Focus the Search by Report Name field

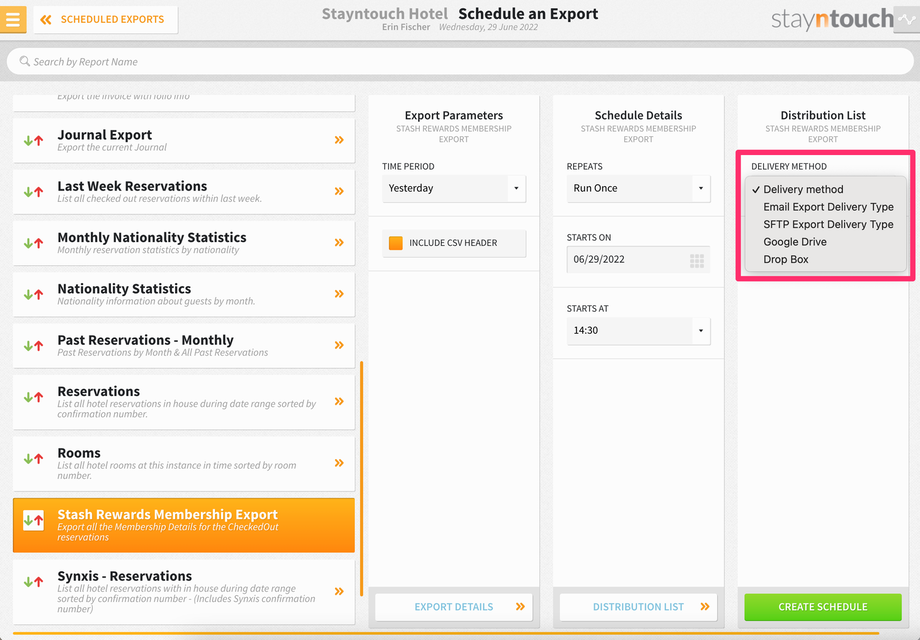coord(460,62)
